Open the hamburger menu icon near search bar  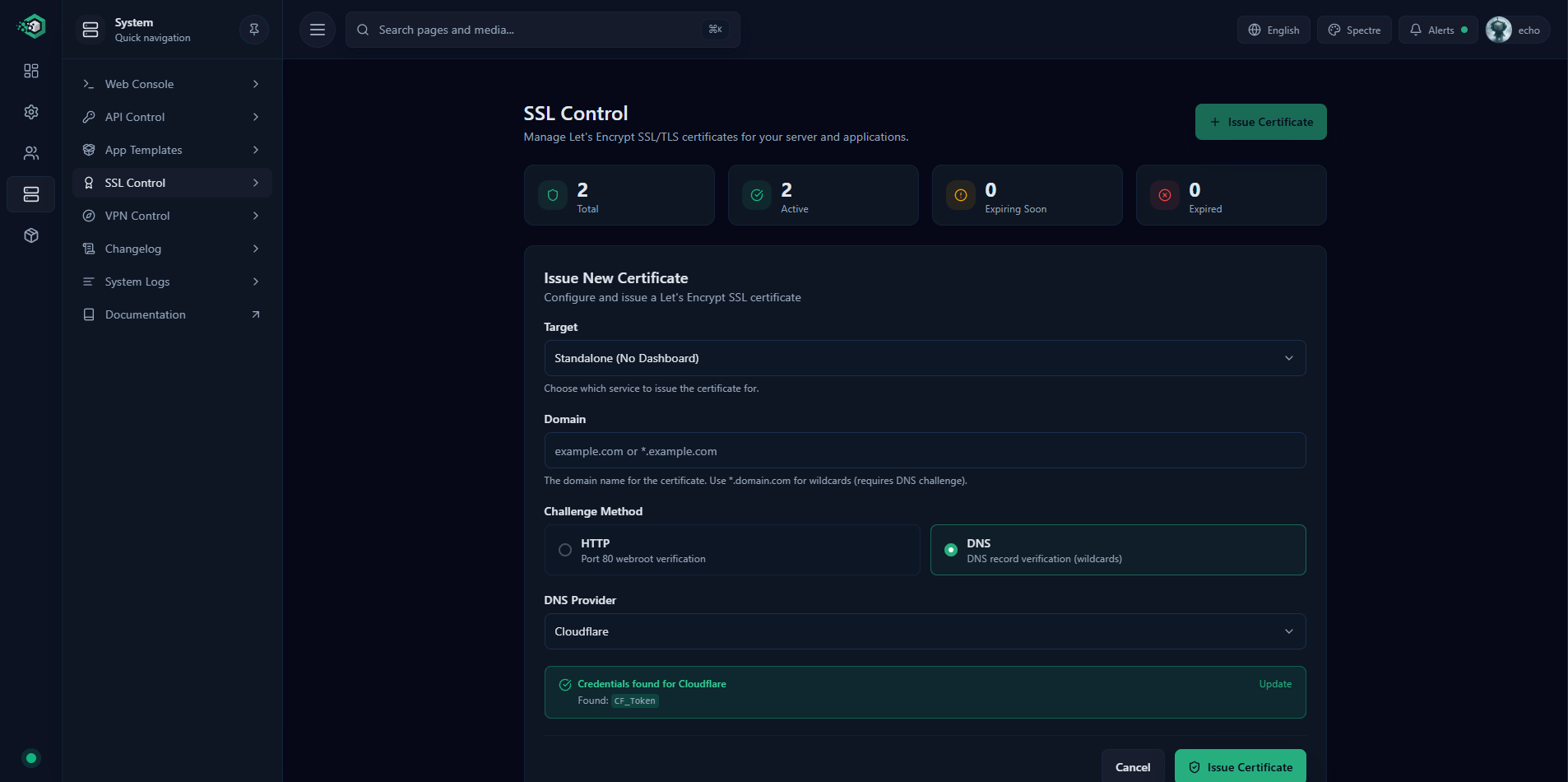(x=317, y=29)
